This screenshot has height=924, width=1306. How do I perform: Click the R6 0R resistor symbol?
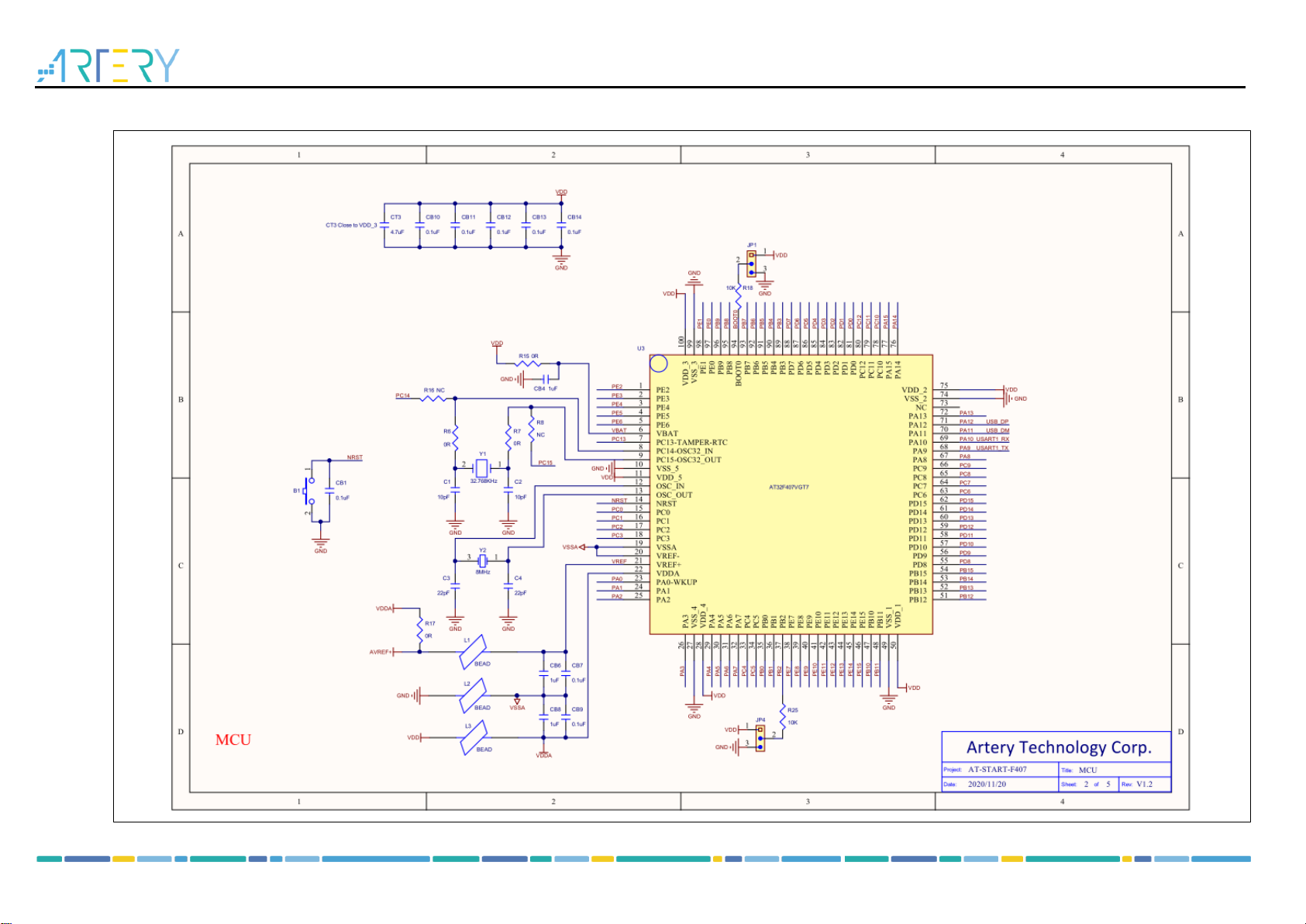click(455, 438)
